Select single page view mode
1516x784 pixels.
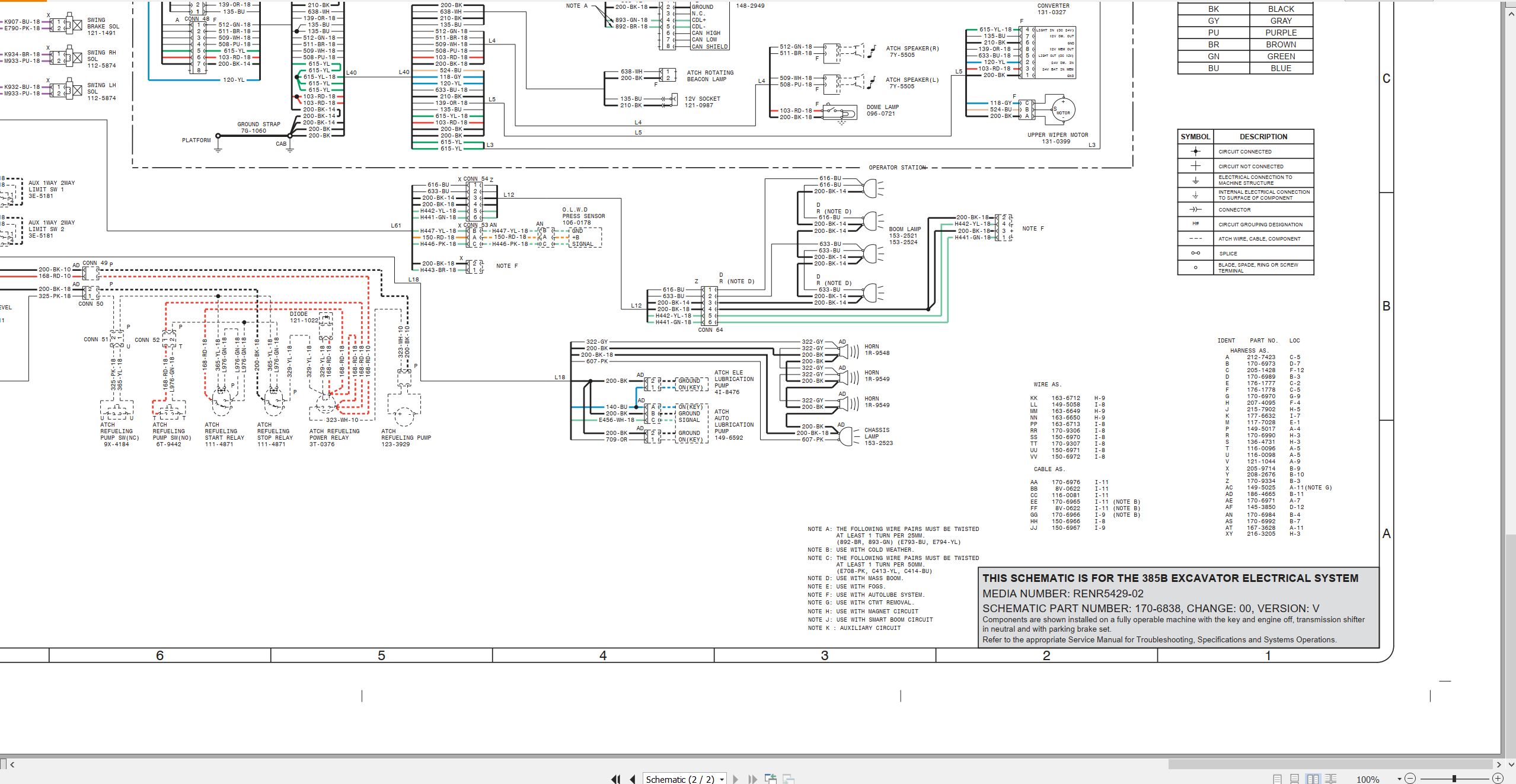(x=1278, y=779)
